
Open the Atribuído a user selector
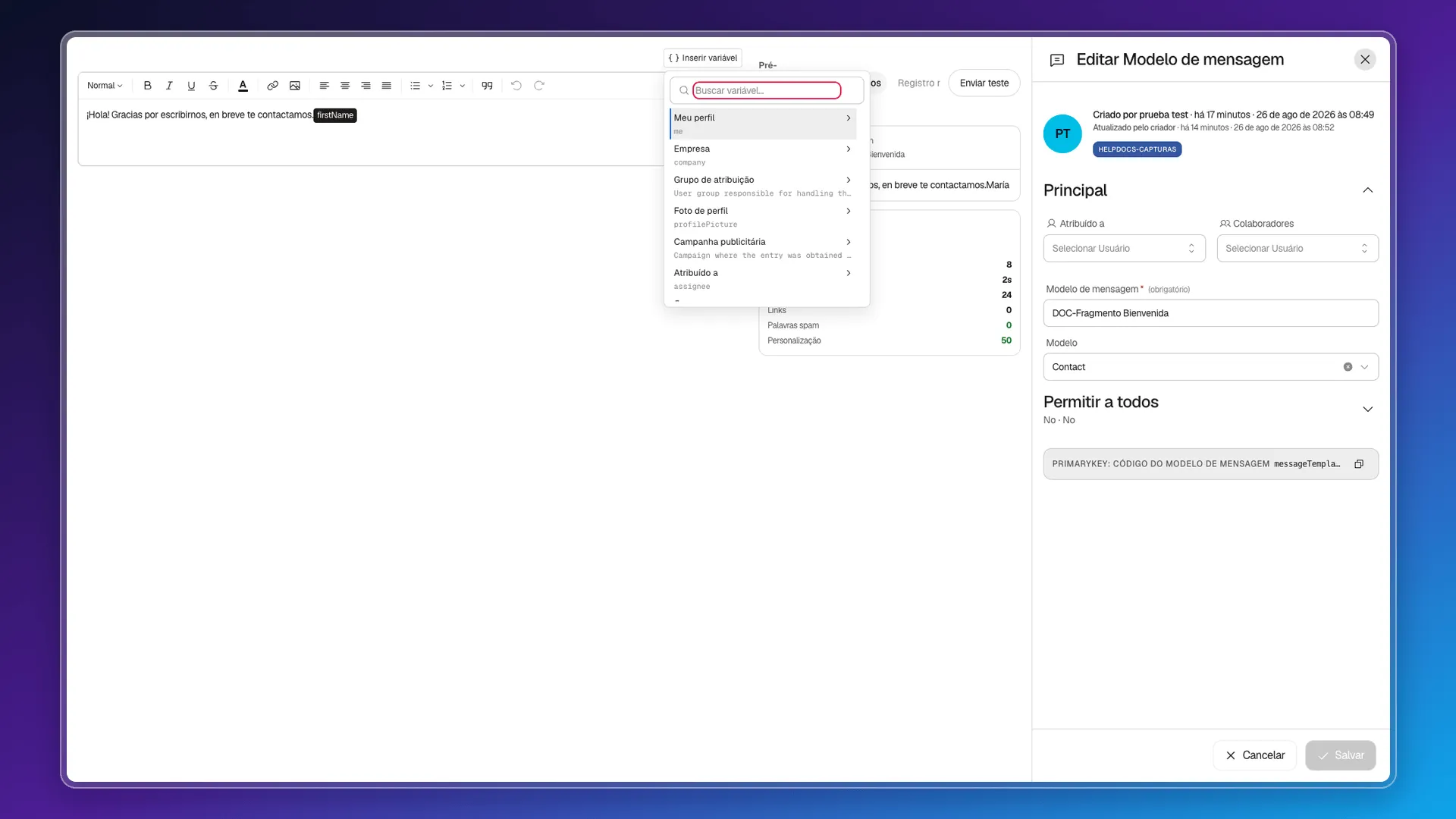[1124, 249]
